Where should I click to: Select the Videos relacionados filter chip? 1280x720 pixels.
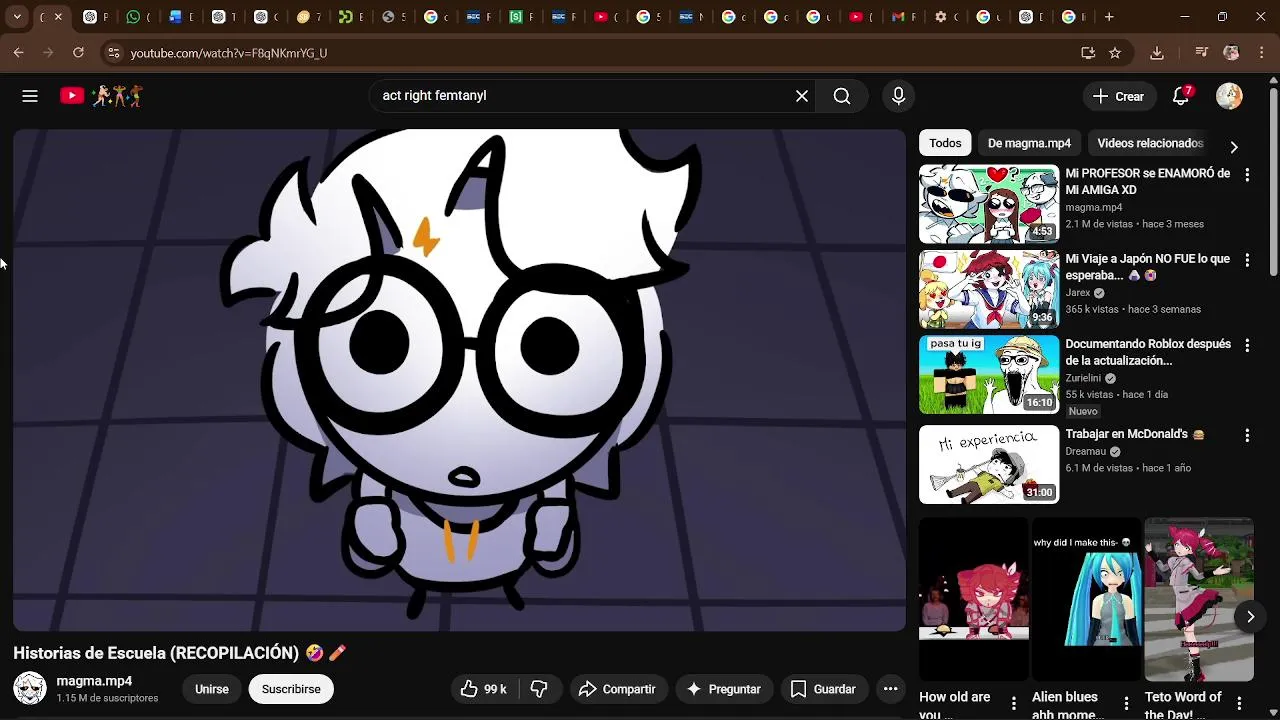click(1150, 143)
